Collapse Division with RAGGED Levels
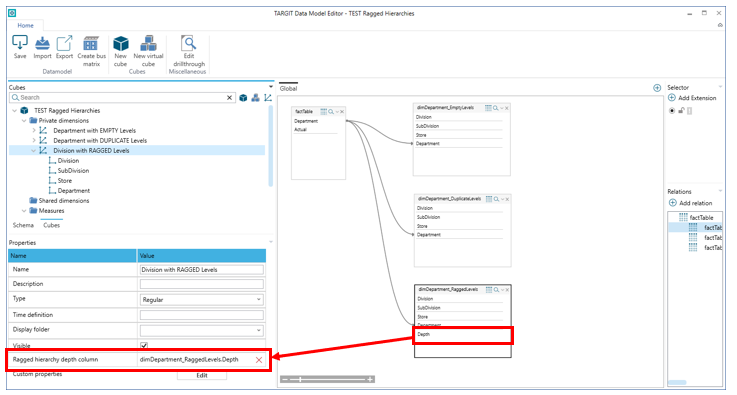This screenshot has height=395, width=737. pyautogui.click(x=33, y=150)
